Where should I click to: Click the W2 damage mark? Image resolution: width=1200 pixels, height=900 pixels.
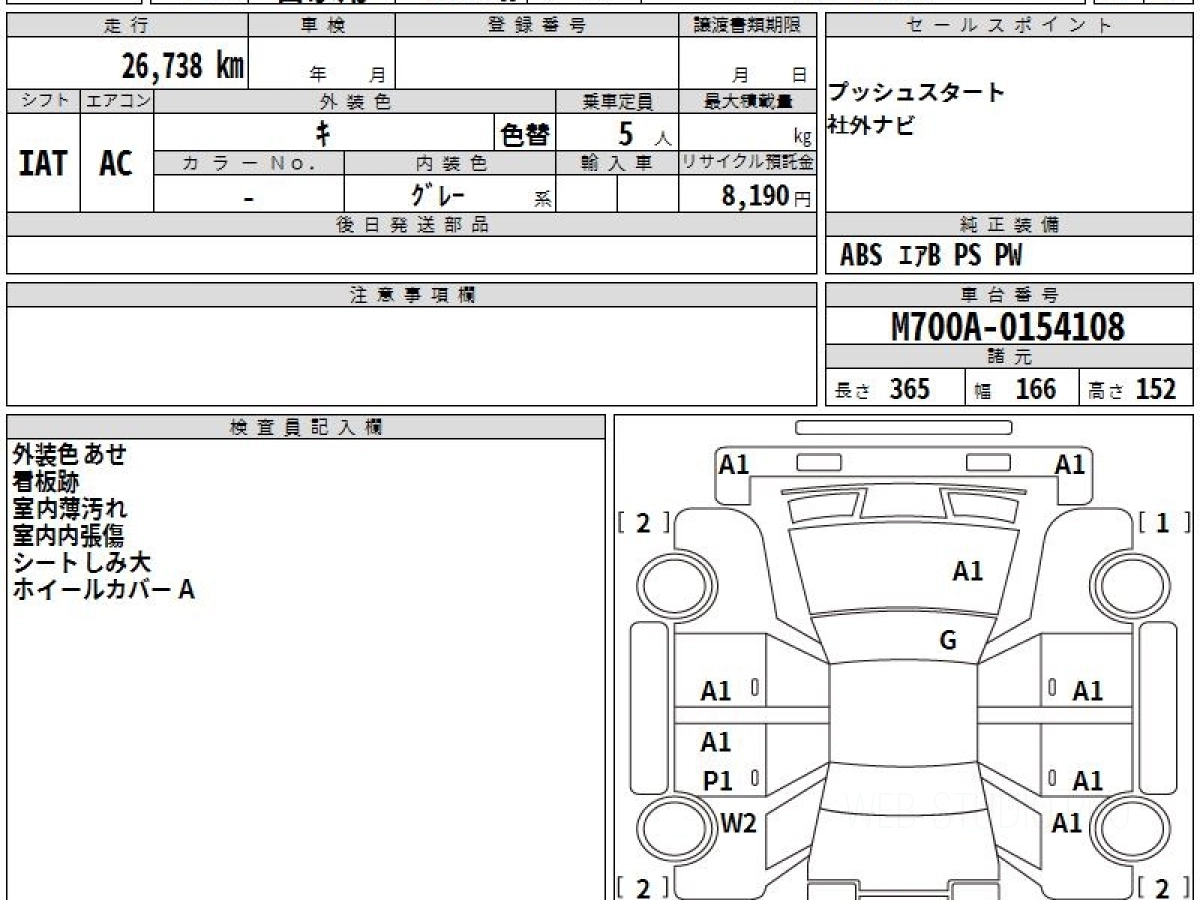click(739, 824)
